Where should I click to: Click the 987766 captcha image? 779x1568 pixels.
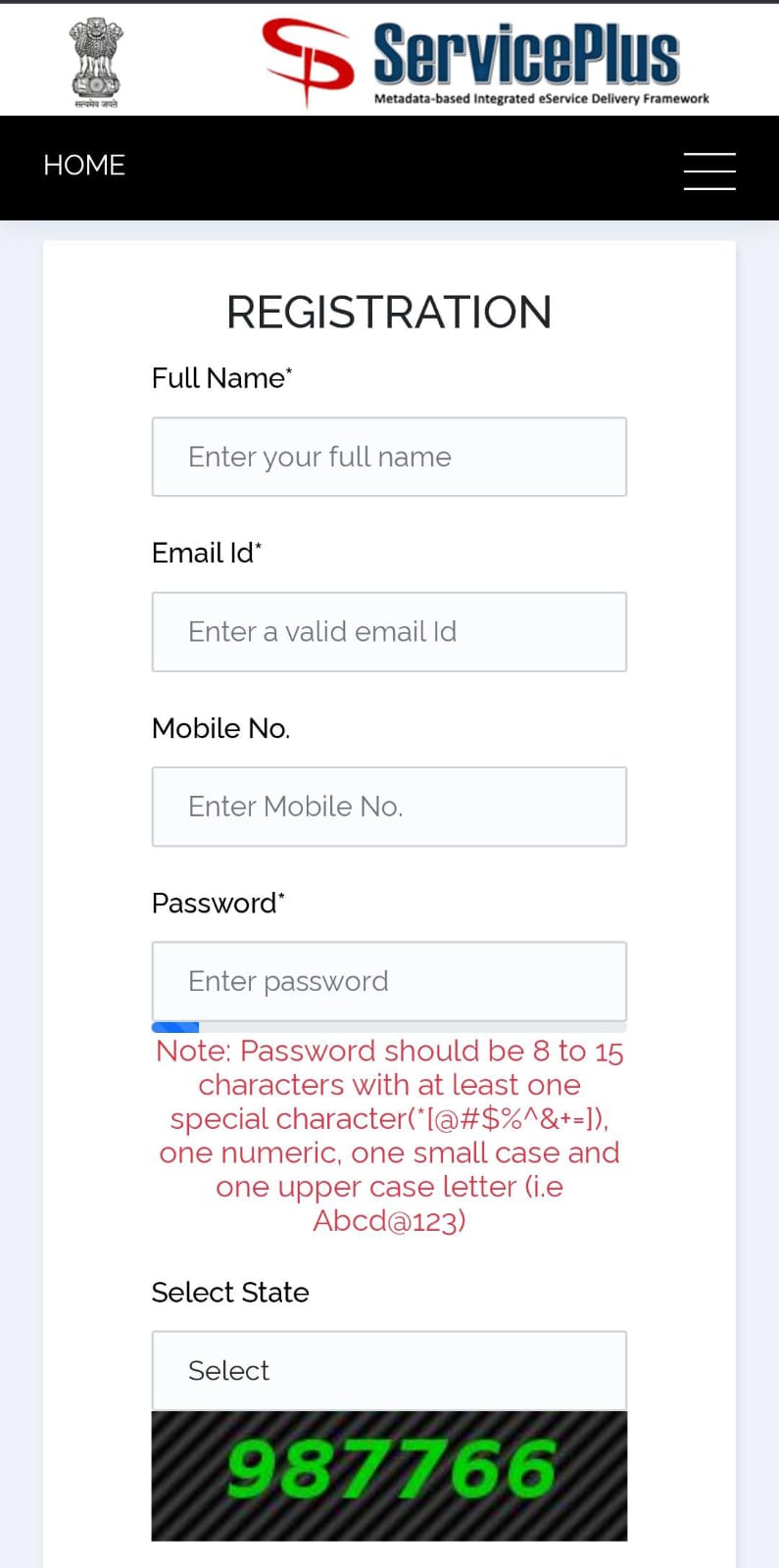(x=389, y=1475)
